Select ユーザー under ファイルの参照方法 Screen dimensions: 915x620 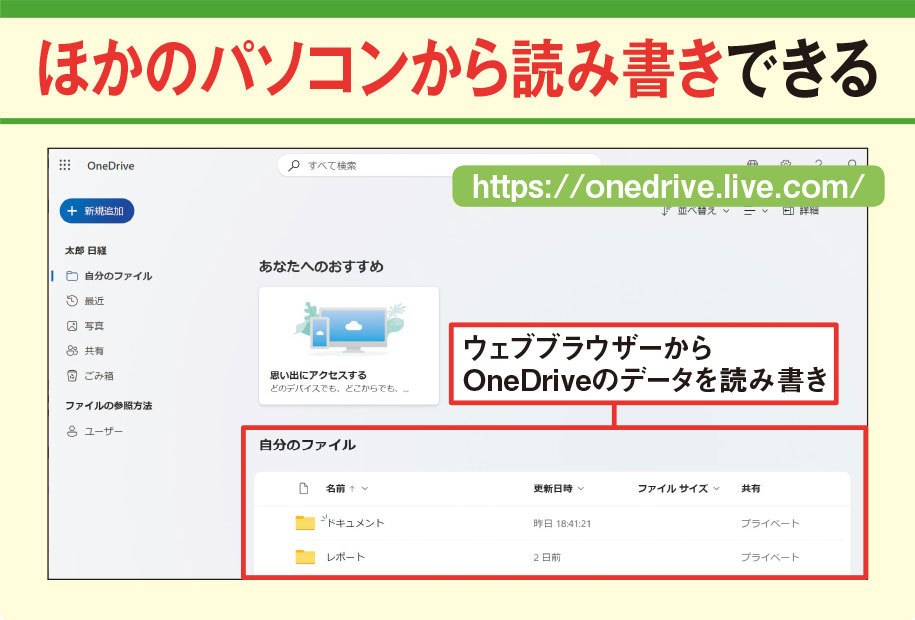[x=101, y=431]
